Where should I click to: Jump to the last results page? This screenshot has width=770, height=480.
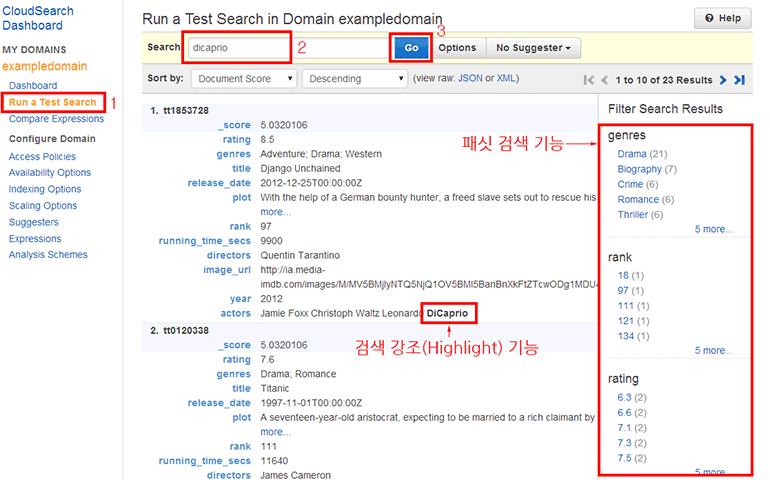tap(739, 79)
